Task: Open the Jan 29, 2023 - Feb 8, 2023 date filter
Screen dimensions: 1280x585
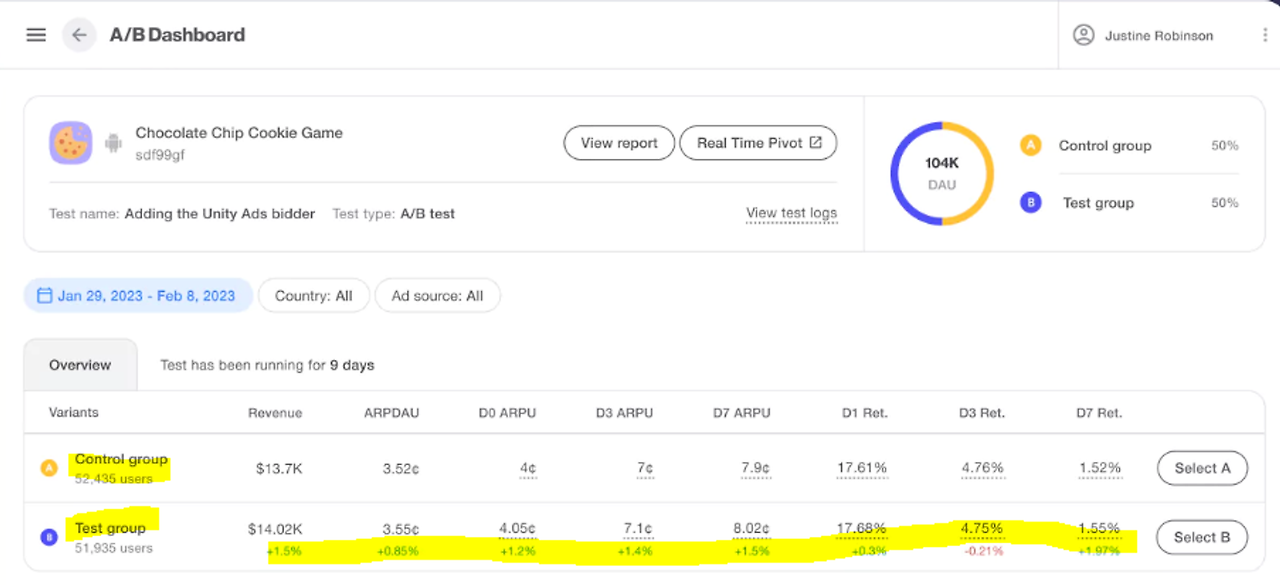Action: [138, 296]
